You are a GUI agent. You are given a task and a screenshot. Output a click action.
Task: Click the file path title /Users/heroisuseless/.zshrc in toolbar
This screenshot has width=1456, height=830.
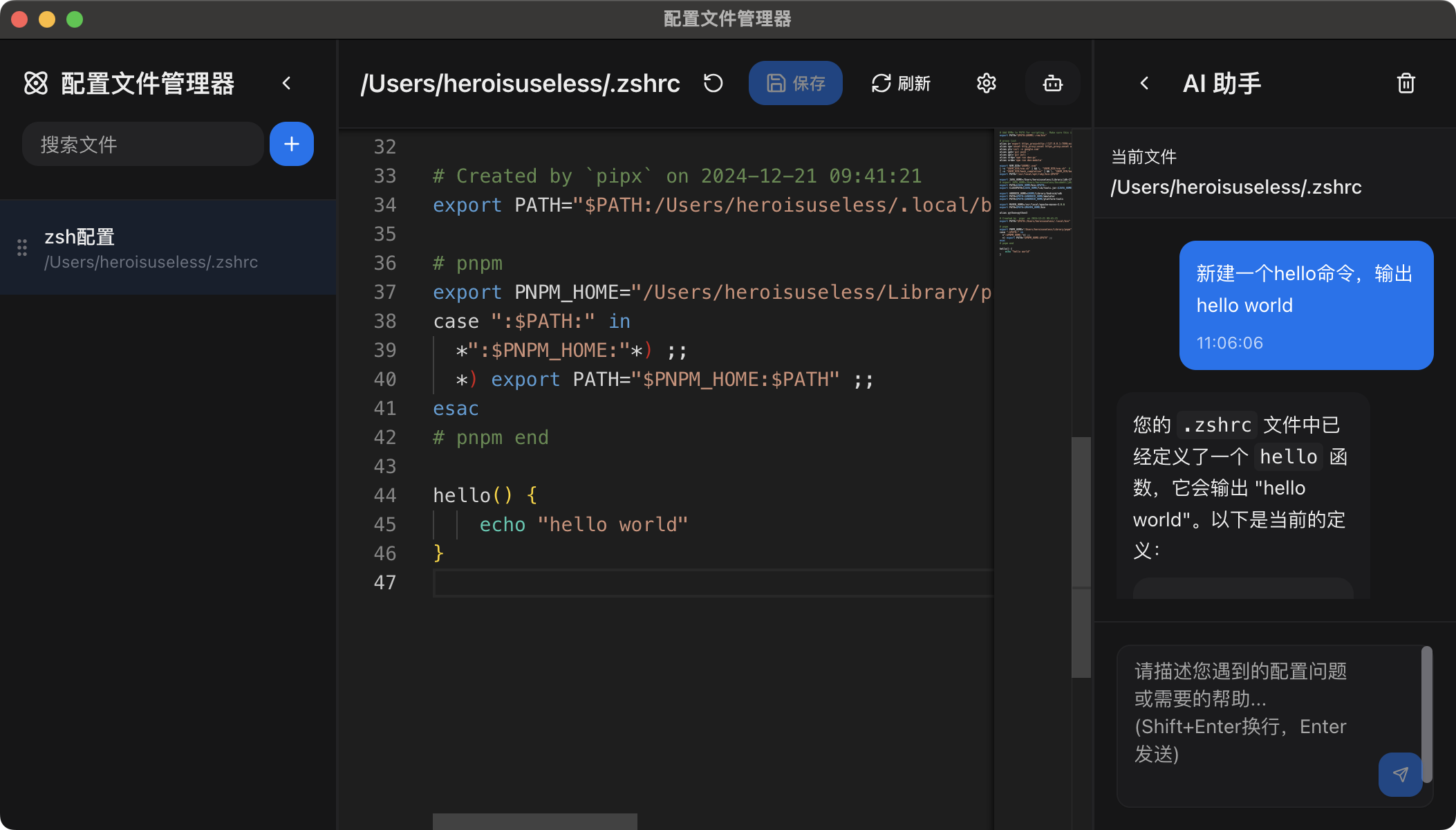pyautogui.click(x=520, y=83)
